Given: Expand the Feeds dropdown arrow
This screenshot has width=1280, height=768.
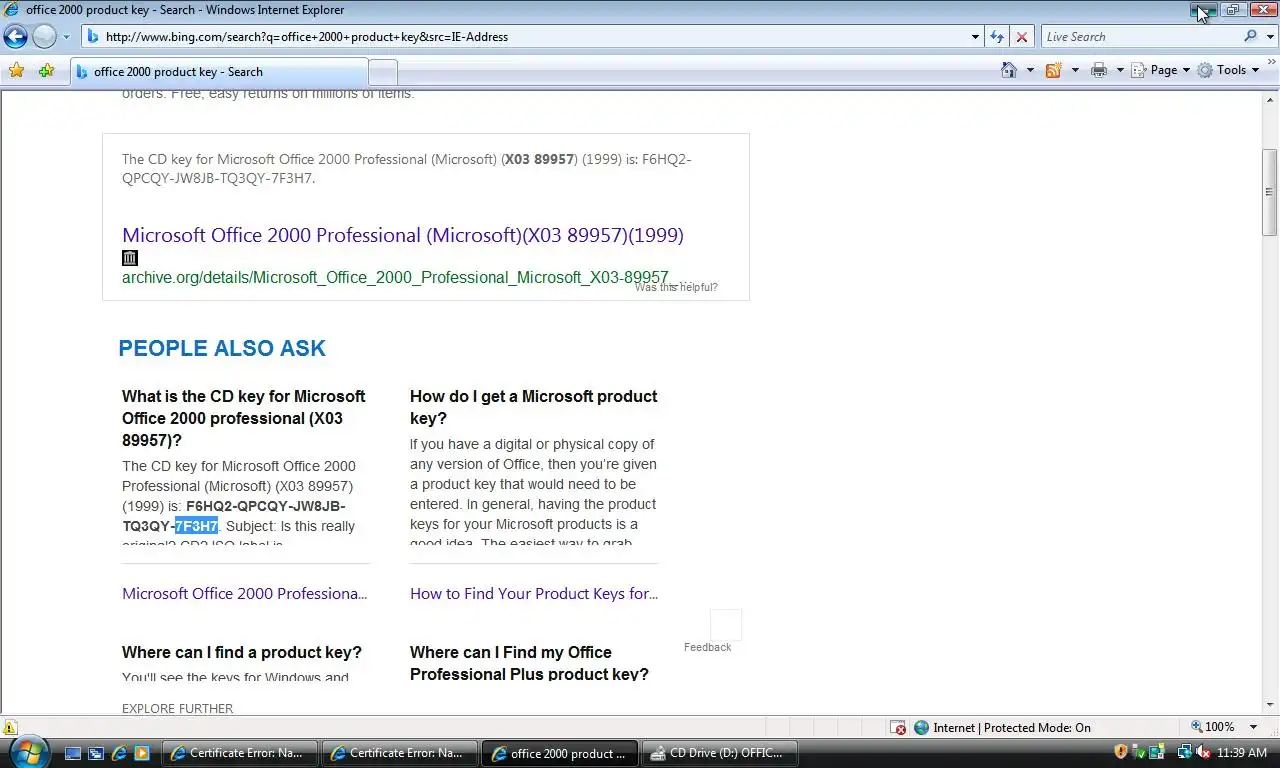Looking at the screenshot, I should pyautogui.click(x=1075, y=70).
